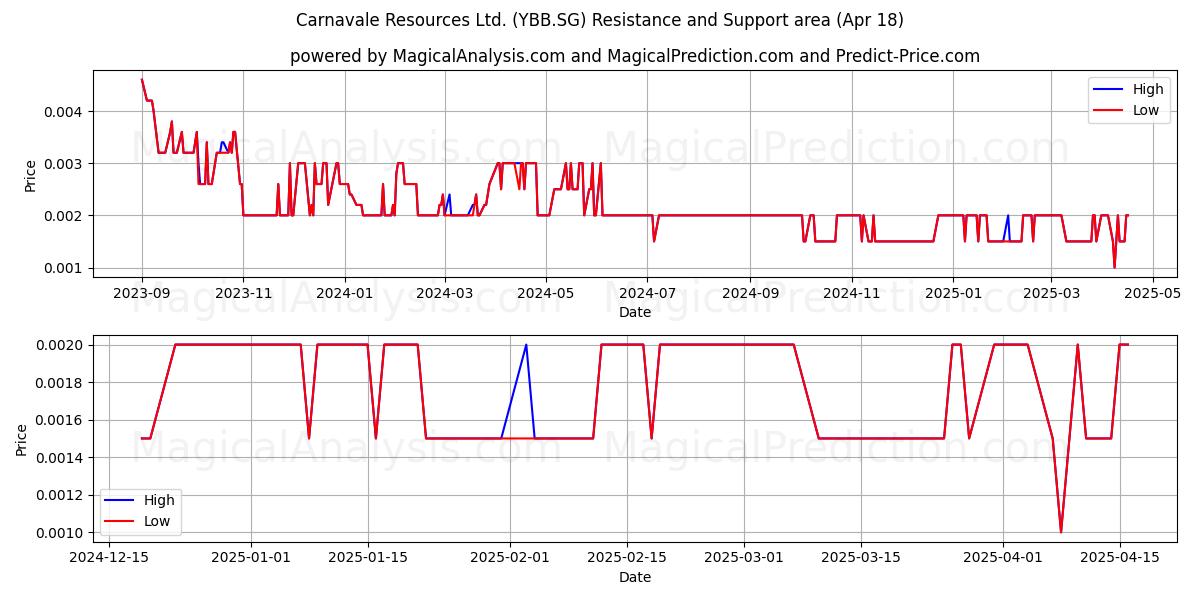
Task: Click the 2024-07 x-axis label
Action: tap(647, 293)
